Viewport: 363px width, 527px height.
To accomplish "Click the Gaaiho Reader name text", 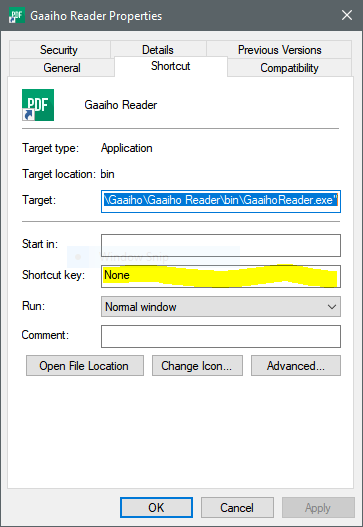I will click(x=121, y=105).
